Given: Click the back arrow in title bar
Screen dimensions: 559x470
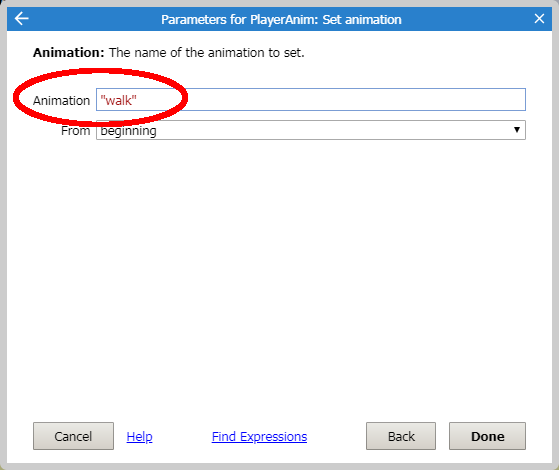Looking at the screenshot, I should point(21,19).
